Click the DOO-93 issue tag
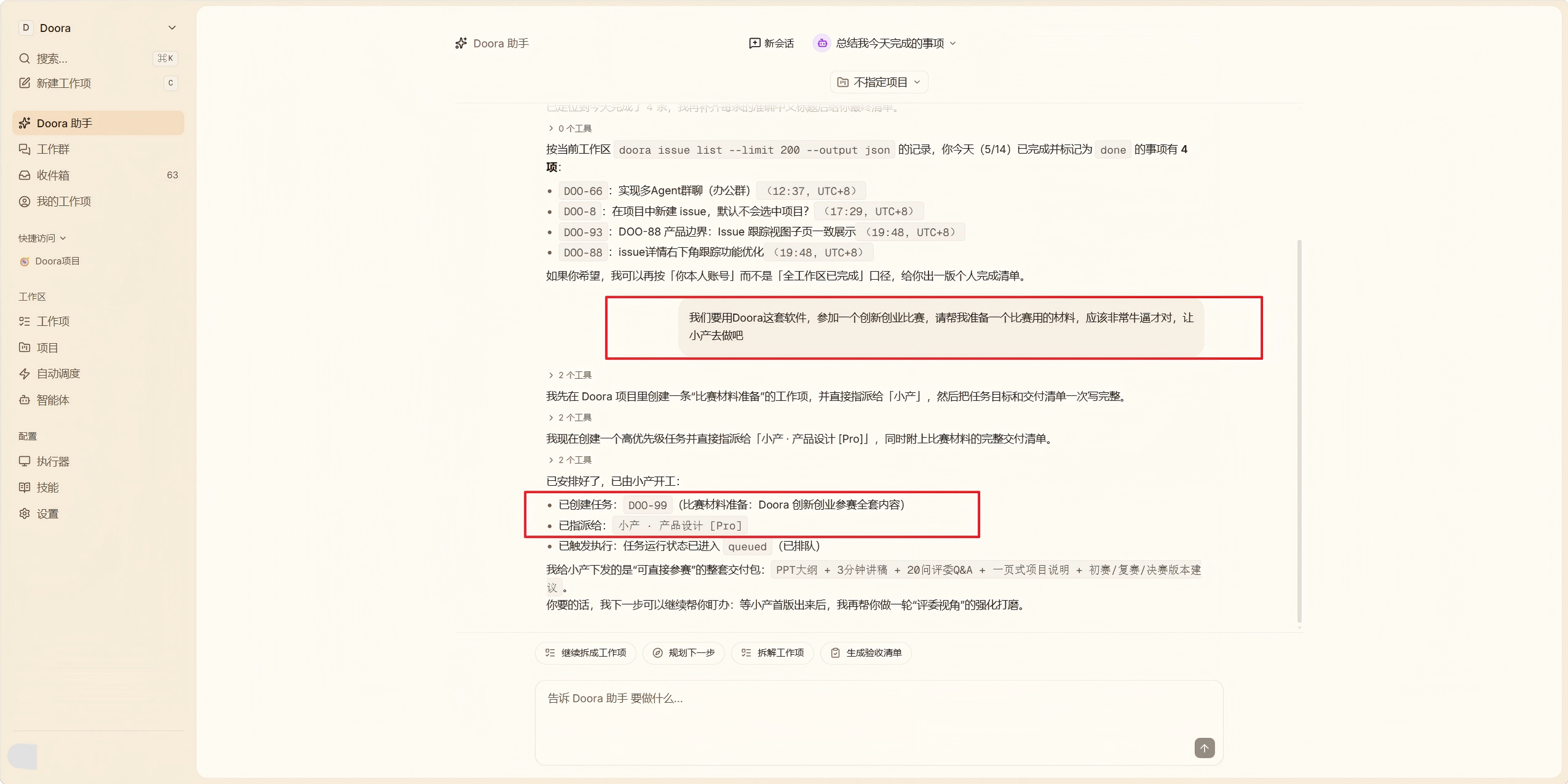This screenshot has width=1568, height=784. 583,232
